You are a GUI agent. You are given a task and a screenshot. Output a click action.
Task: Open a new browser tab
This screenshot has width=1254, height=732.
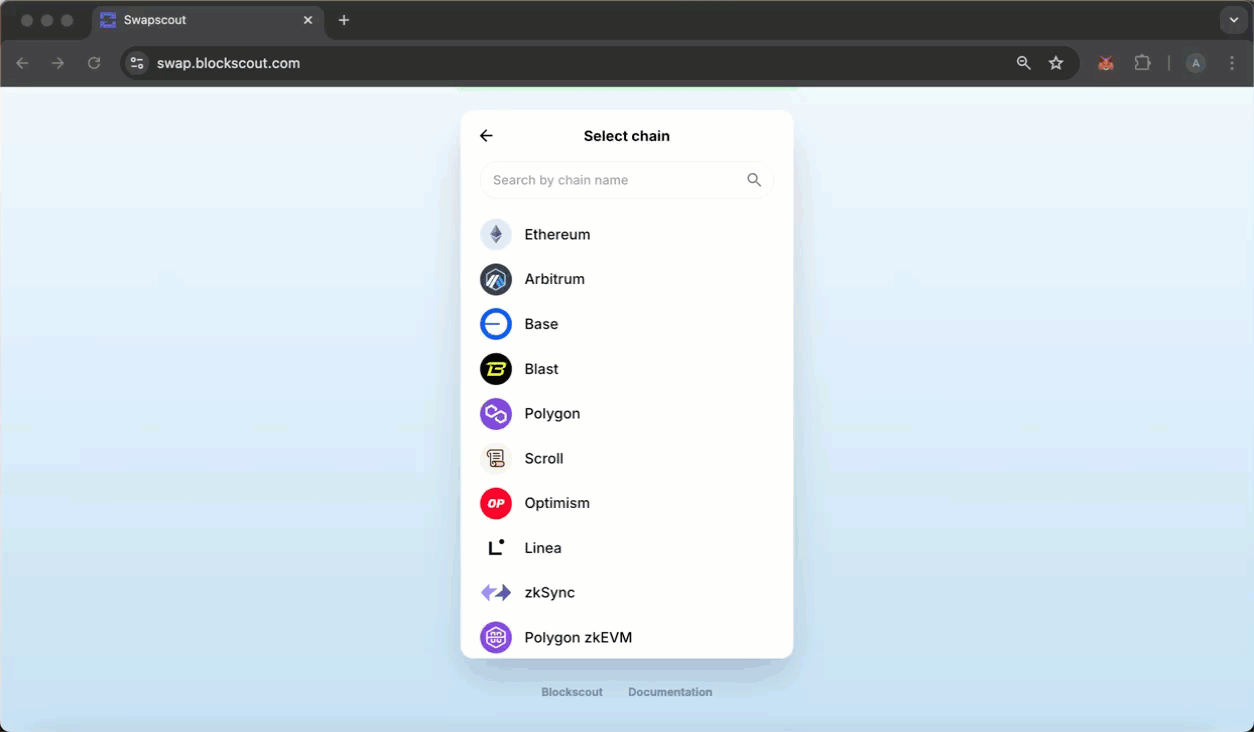point(344,20)
